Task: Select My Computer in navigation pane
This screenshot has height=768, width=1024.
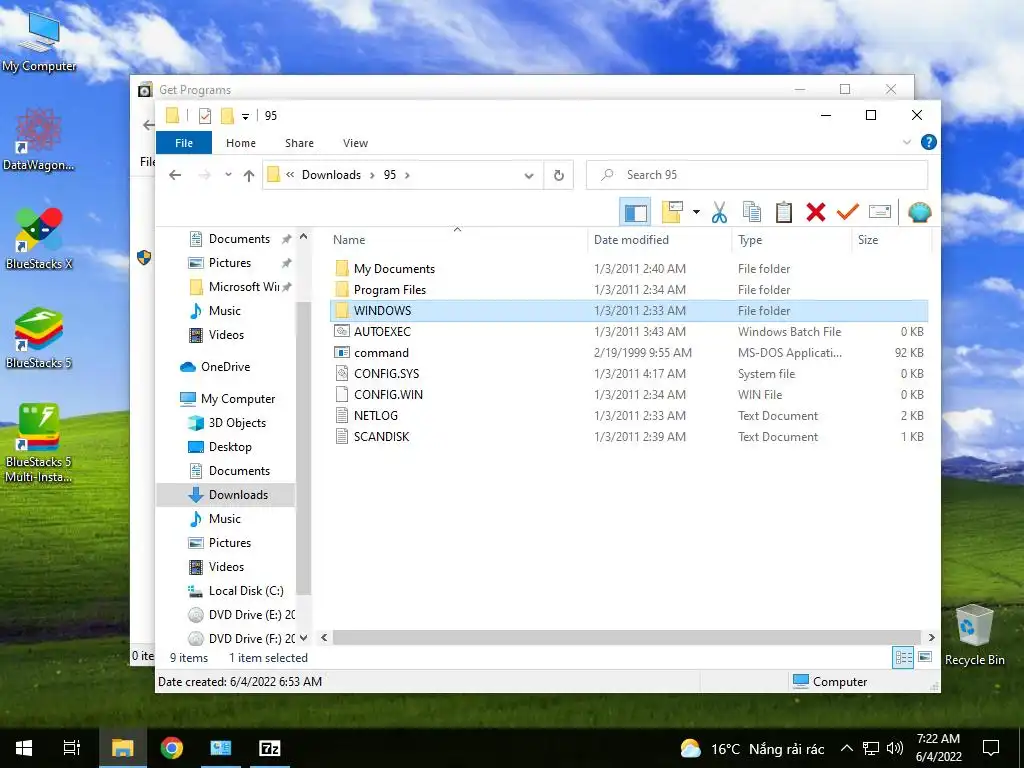Action: coord(238,399)
